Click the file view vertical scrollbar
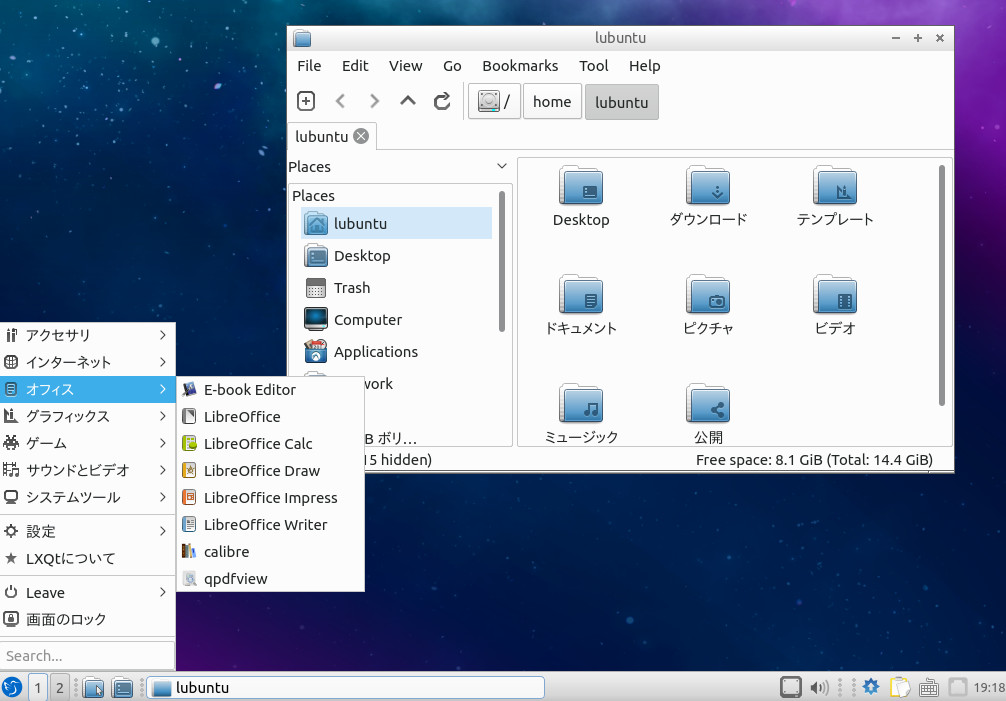The height and width of the screenshot is (701, 1006). [942, 285]
